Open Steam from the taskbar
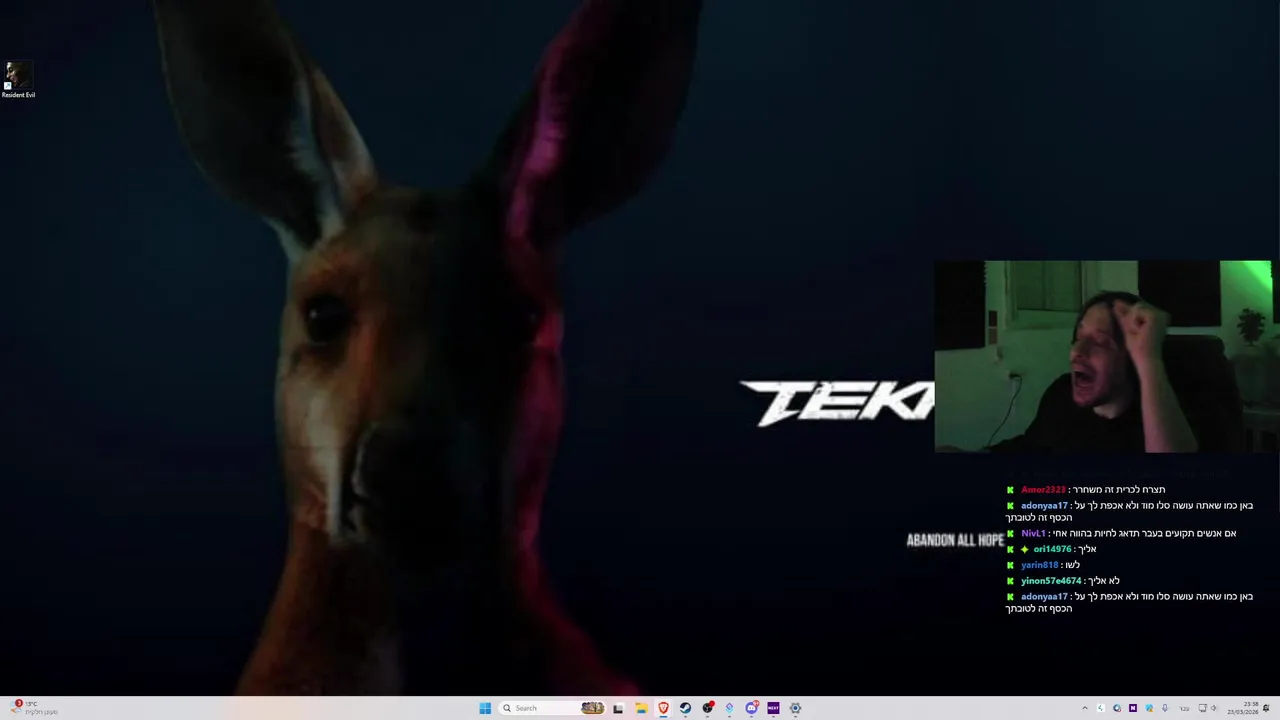The width and height of the screenshot is (1280, 720). point(685,708)
